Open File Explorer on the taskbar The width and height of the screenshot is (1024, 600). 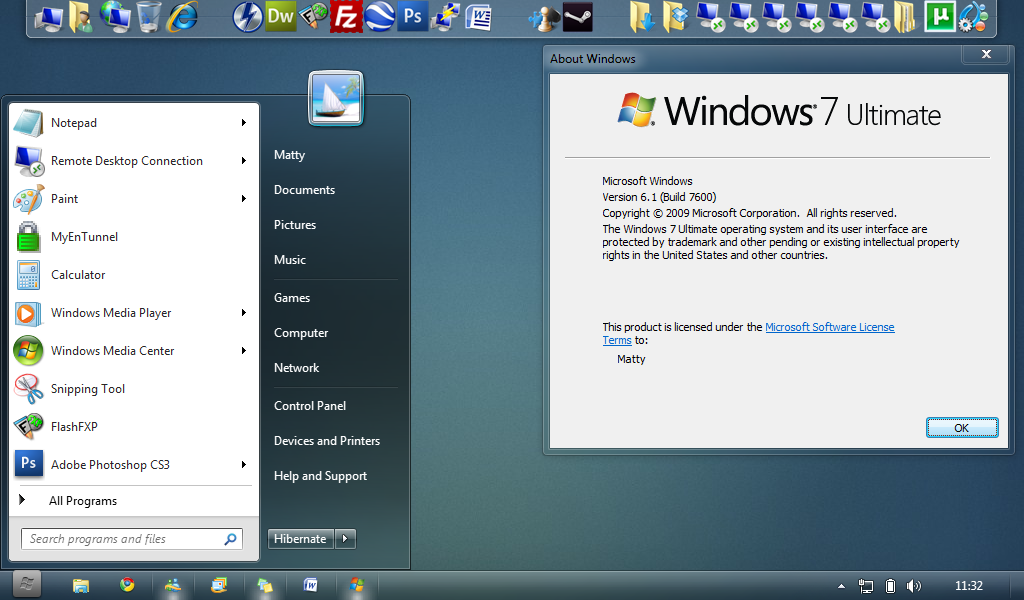(x=81, y=585)
